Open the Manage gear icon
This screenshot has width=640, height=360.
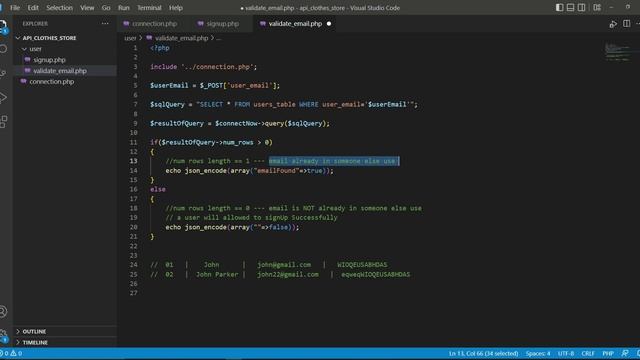tap(3, 335)
